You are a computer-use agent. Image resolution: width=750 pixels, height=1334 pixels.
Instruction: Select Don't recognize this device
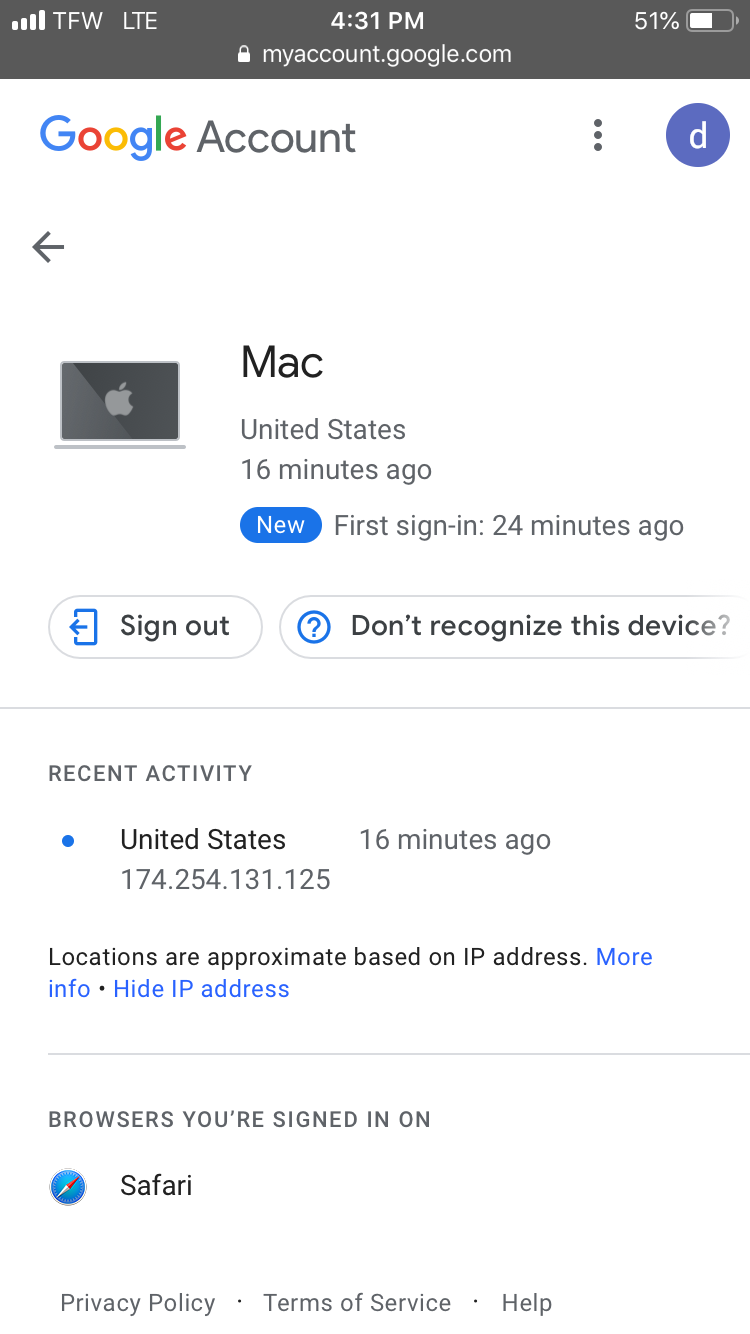pyautogui.click(x=514, y=627)
